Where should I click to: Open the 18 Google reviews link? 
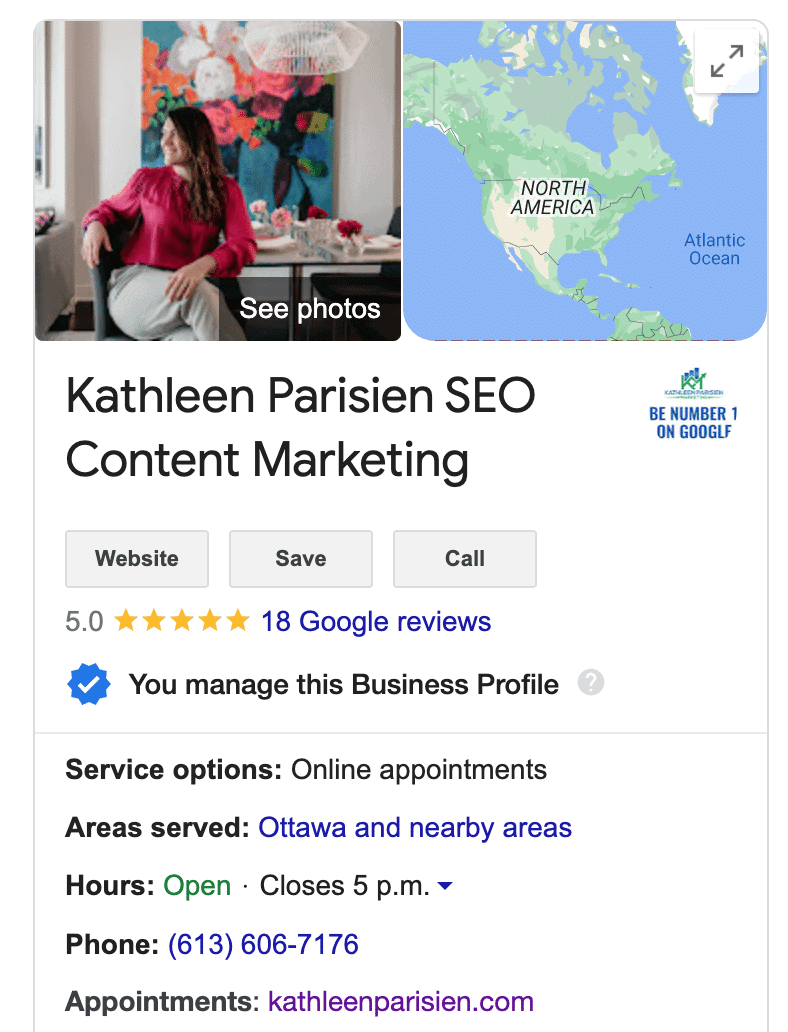click(376, 621)
